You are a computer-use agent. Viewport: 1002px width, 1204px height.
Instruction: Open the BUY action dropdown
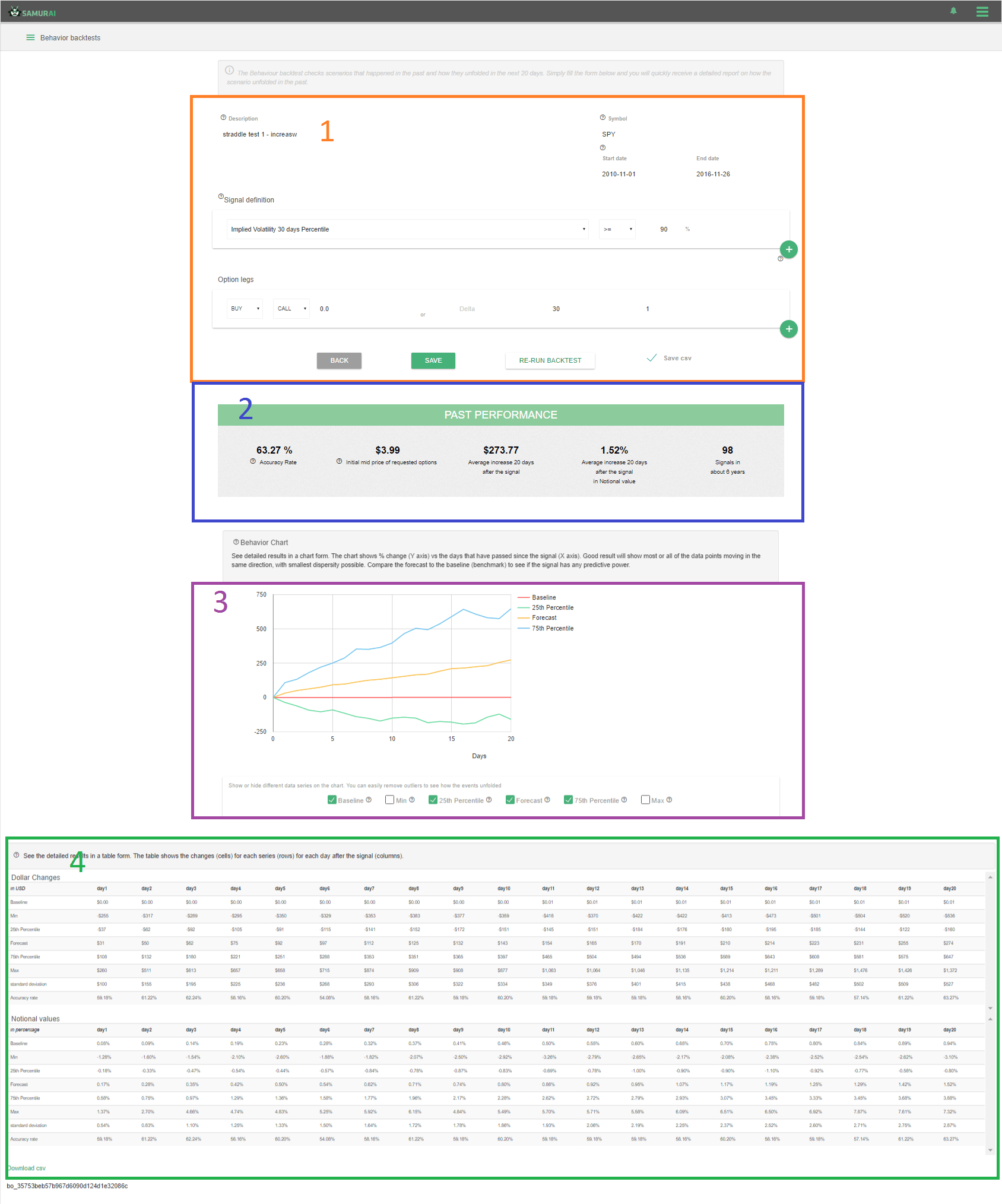(245, 309)
